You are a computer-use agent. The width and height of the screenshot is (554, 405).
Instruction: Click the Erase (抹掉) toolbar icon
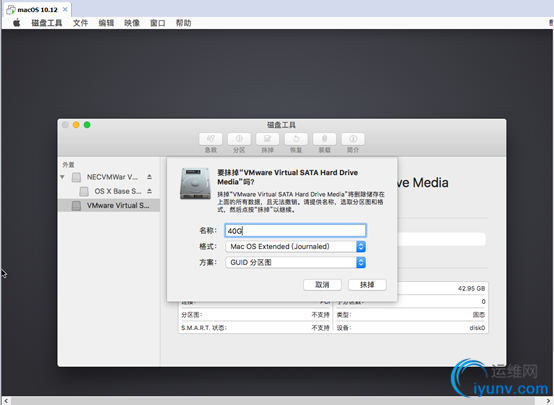(267, 139)
